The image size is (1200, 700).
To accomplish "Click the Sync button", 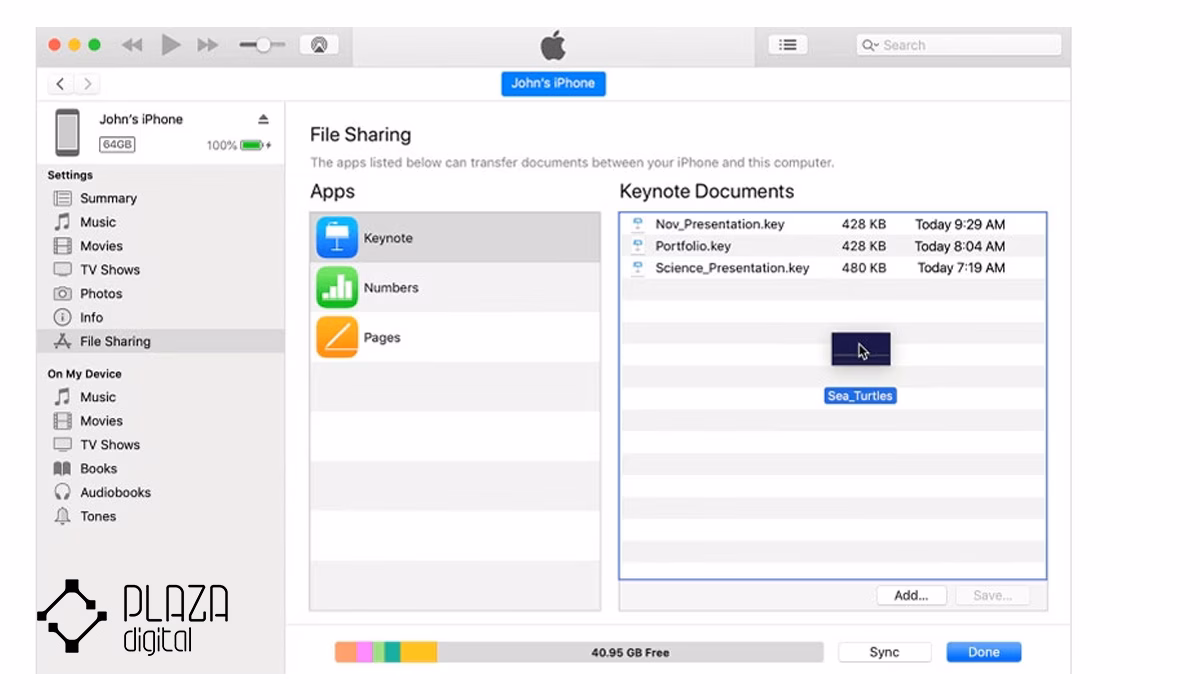I will (884, 652).
